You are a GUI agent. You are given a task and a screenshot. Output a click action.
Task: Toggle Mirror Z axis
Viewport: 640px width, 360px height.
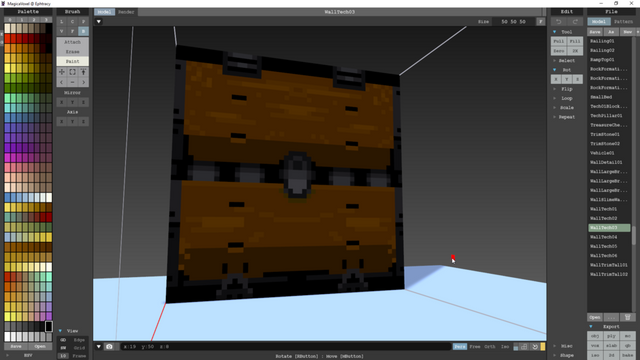(x=83, y=102)
